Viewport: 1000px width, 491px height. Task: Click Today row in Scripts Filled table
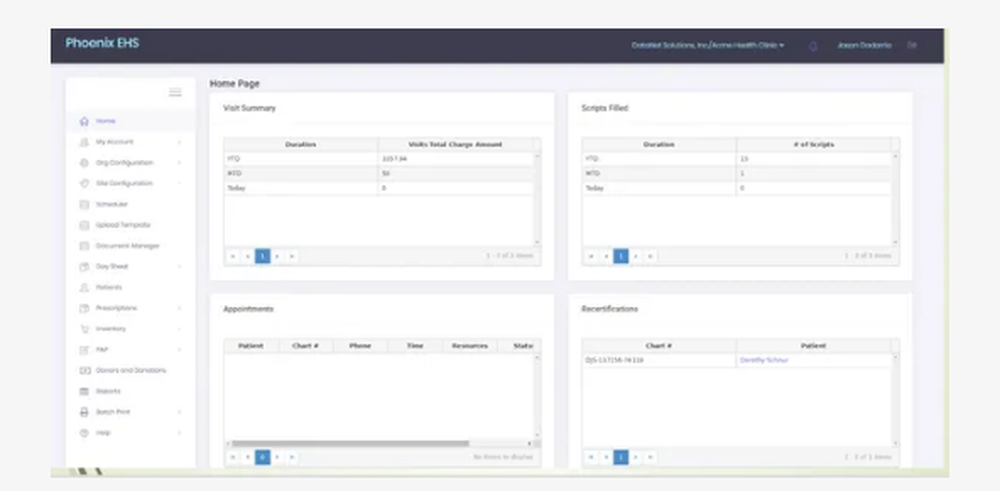point(737,188)
